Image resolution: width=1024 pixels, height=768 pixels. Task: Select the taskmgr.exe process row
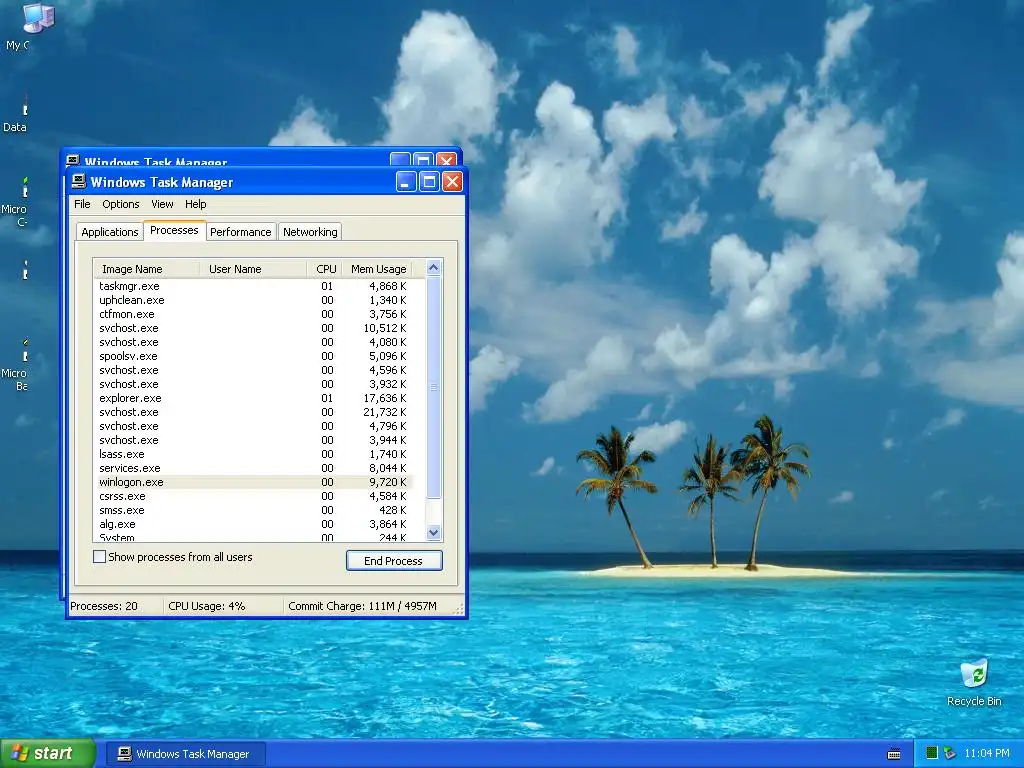coord(253,286)
